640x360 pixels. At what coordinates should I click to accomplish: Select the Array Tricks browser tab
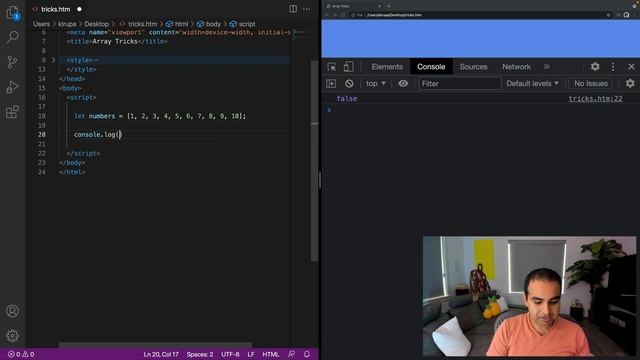click(353, 6)
